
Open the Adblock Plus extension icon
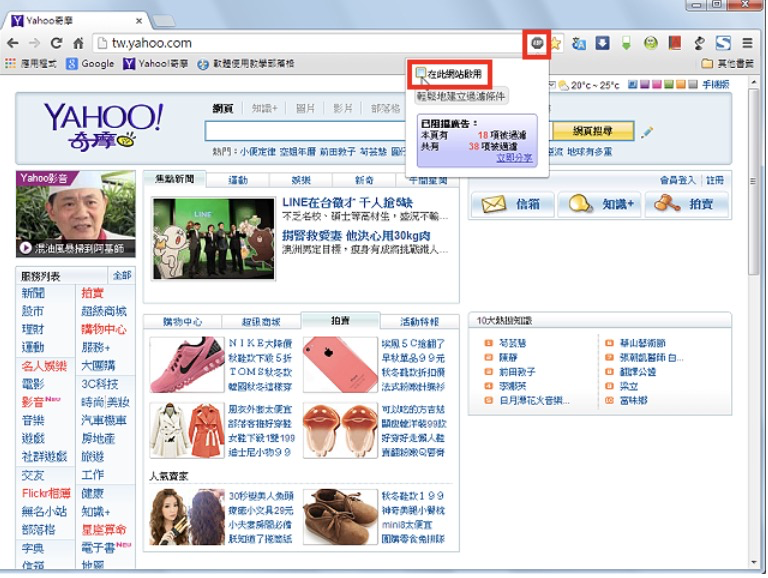[x=537, y=44]
